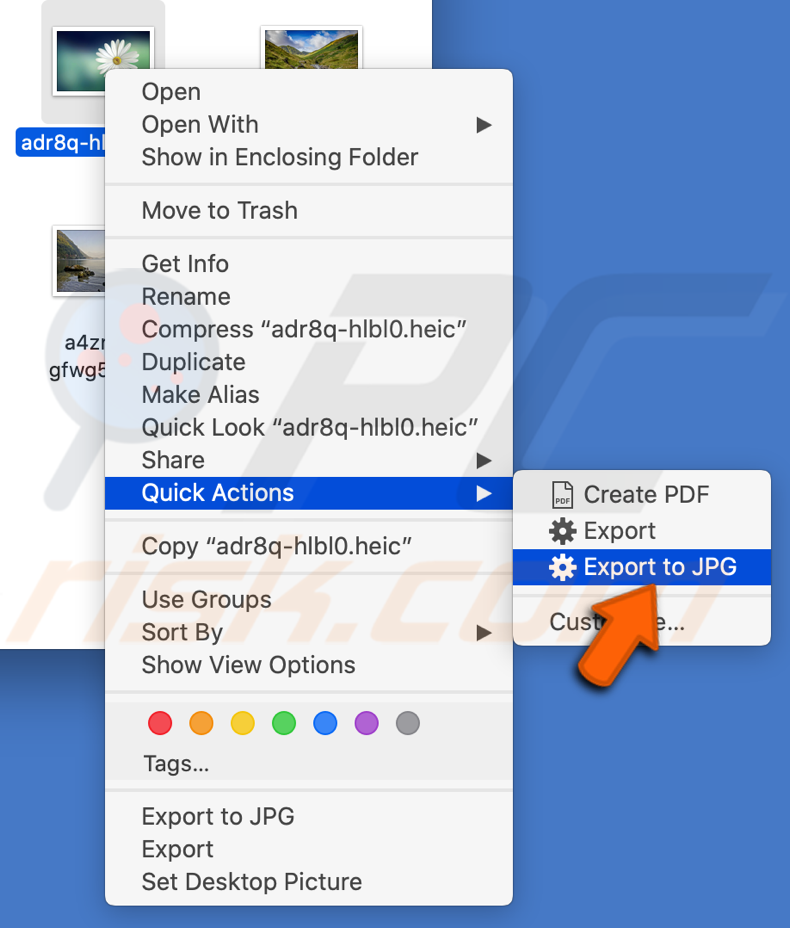Image resolution: width=790 pixels, height=928 pixels.
Task: Select the highlighted Quick Actions entry
Action: click(309, 493)
